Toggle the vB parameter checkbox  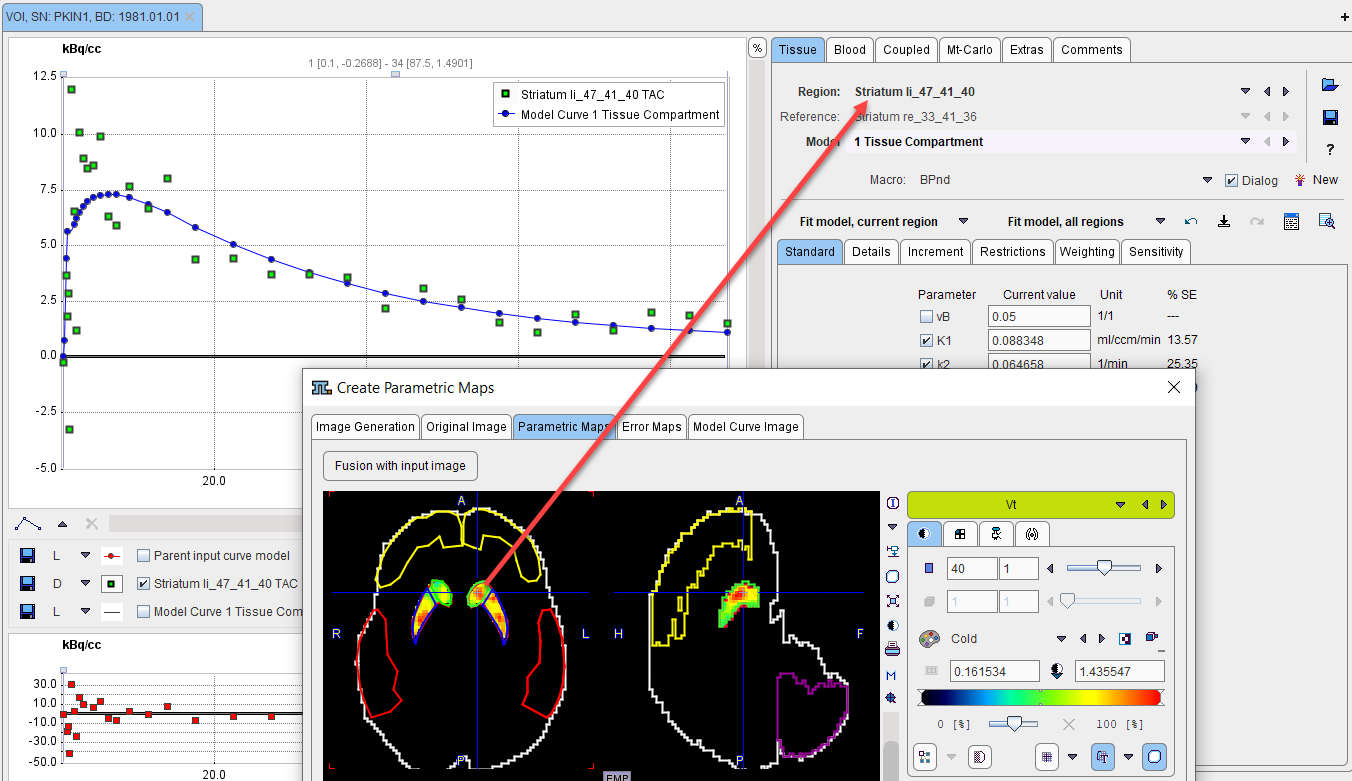click(x=926, y=317)
